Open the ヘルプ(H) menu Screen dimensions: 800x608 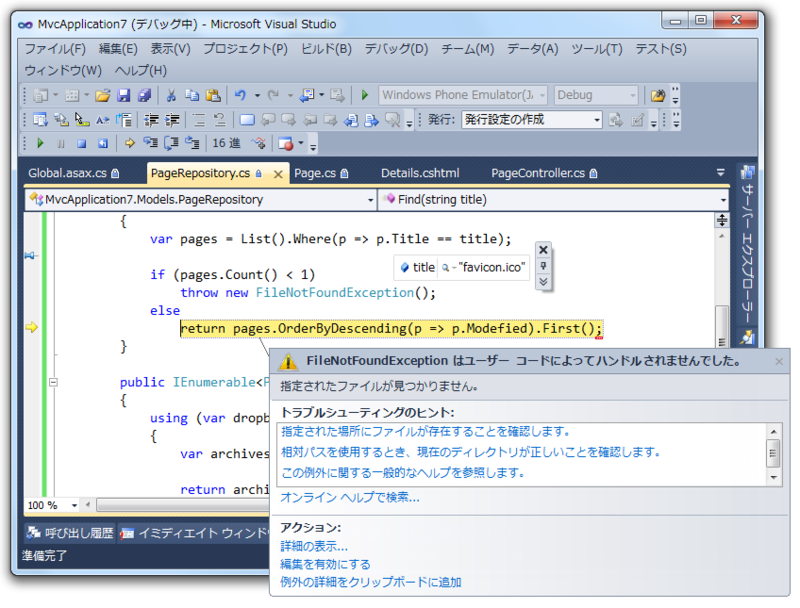point(141,70)
